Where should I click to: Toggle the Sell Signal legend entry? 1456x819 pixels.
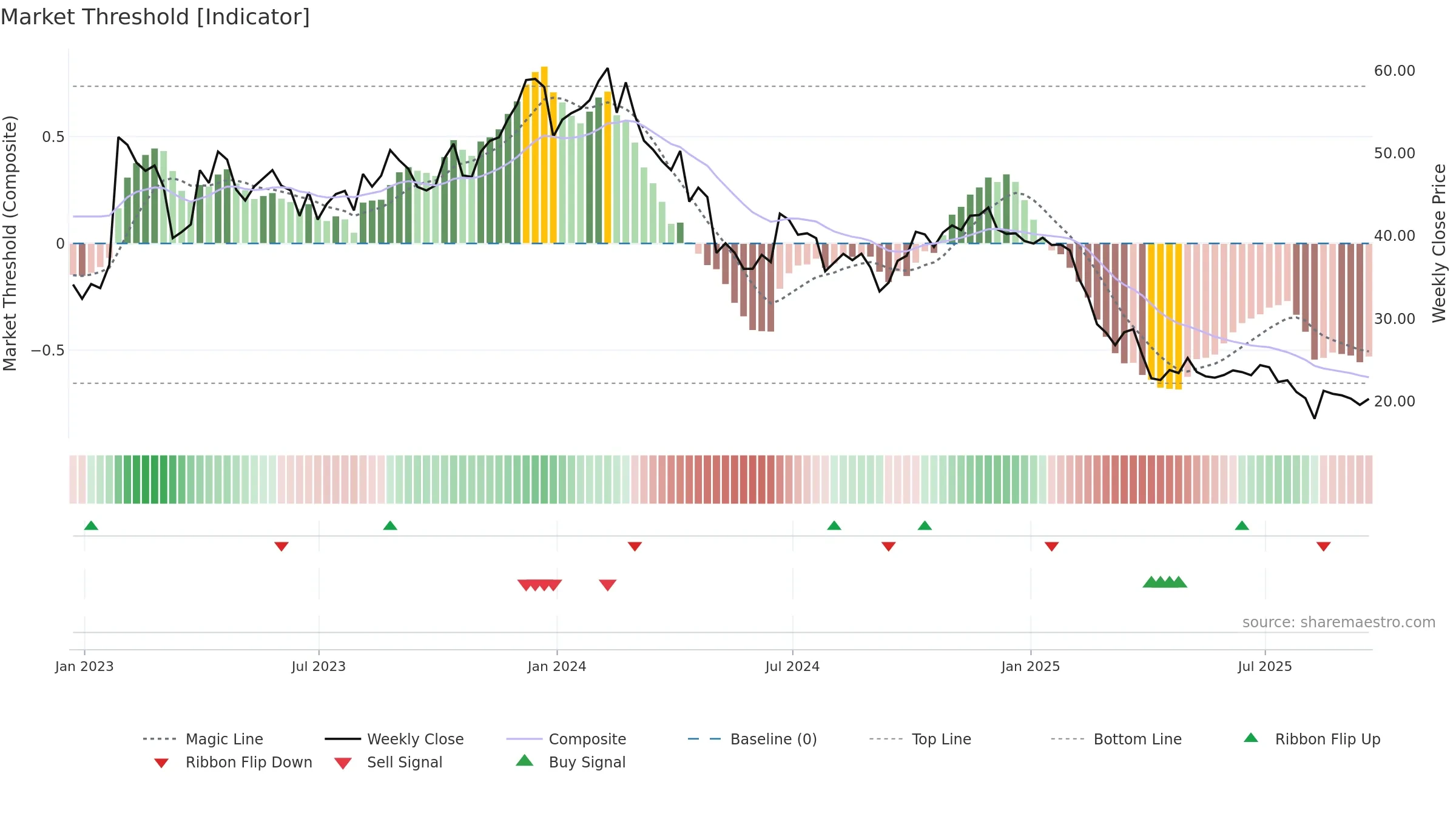pos(388,762)
